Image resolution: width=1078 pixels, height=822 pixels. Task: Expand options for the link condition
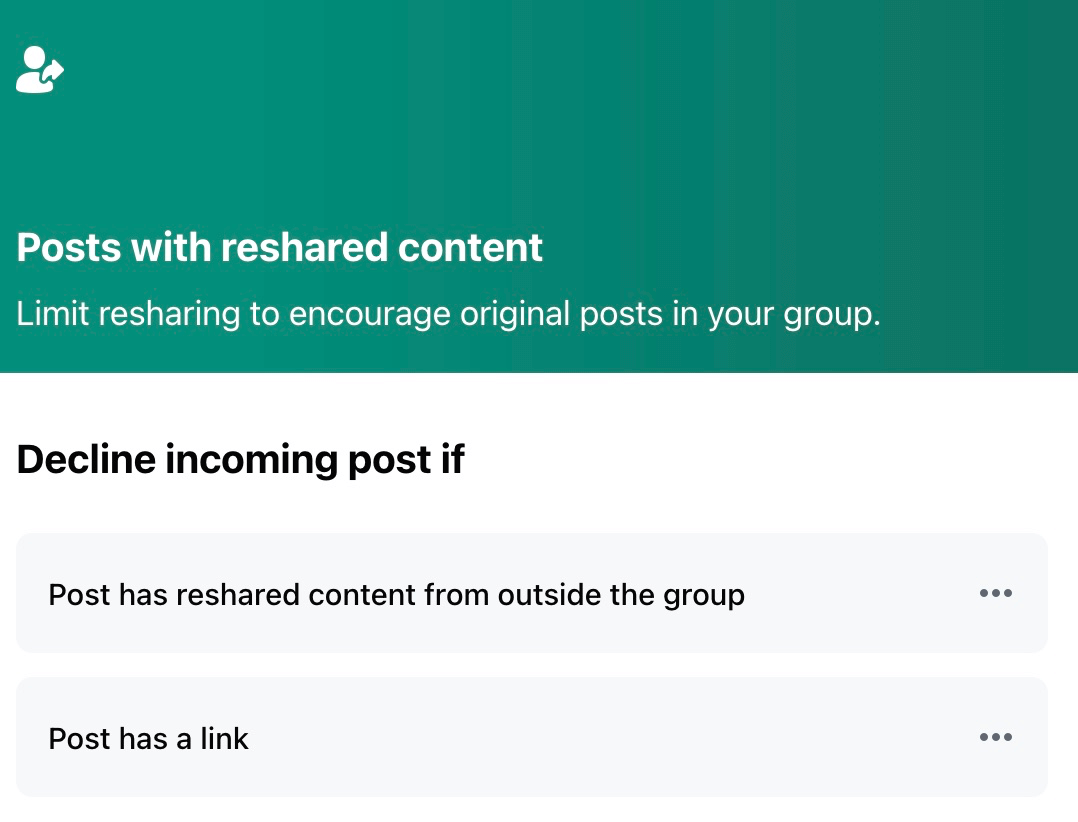tap(996, 737)
